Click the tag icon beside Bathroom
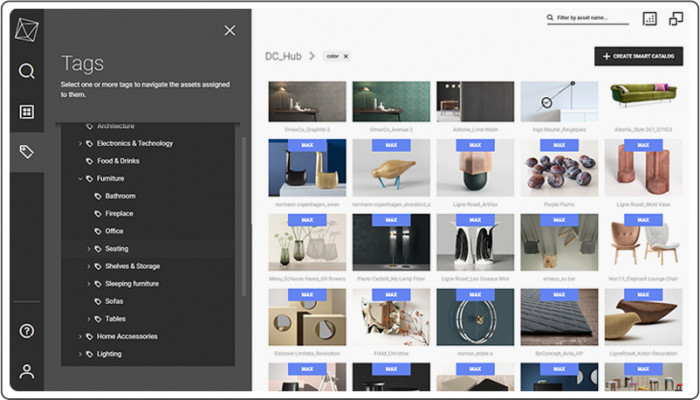This screenshot has height=400, width=700. point(98,196)
